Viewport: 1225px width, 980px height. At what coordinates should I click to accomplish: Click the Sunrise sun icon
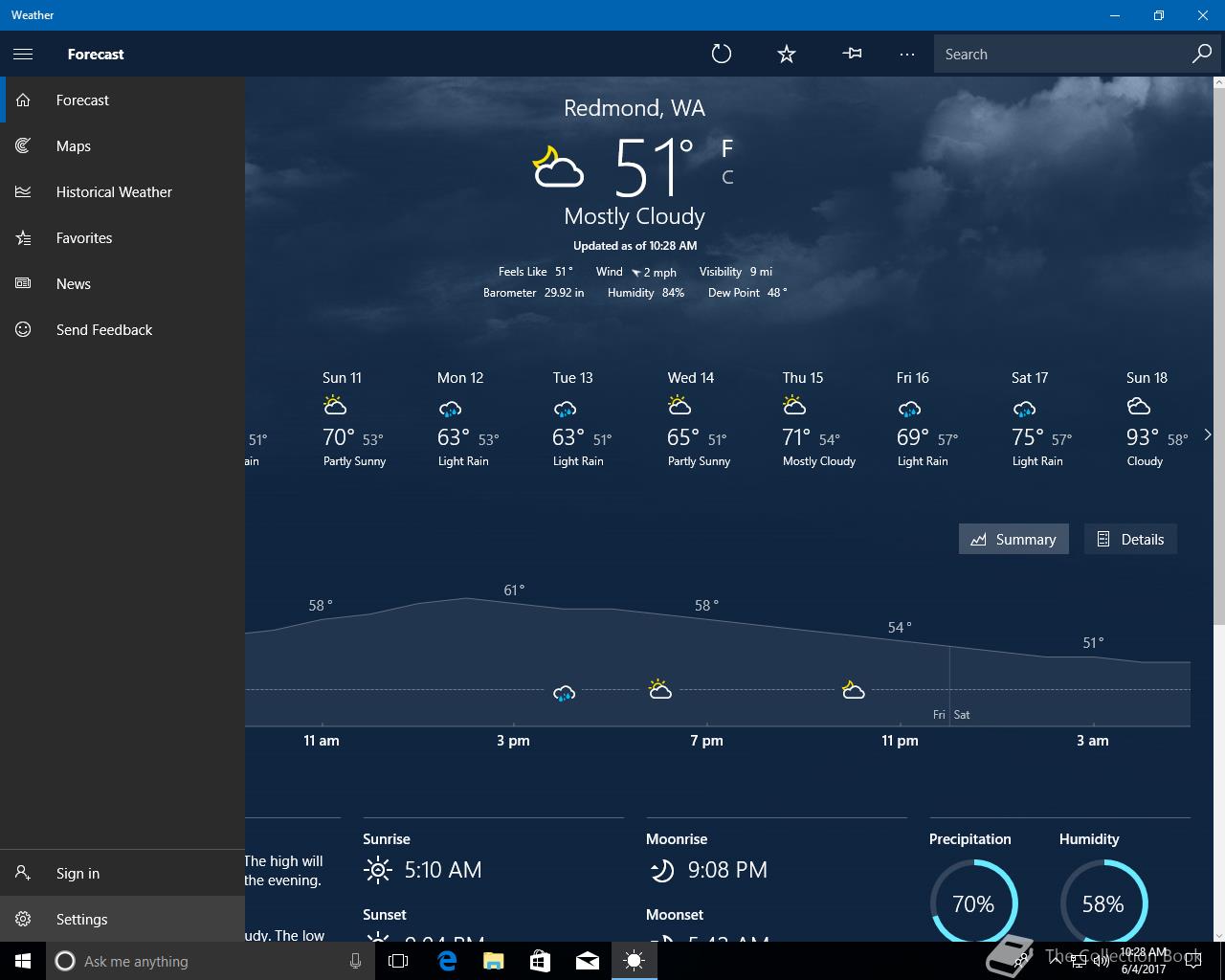coord(378,870)
